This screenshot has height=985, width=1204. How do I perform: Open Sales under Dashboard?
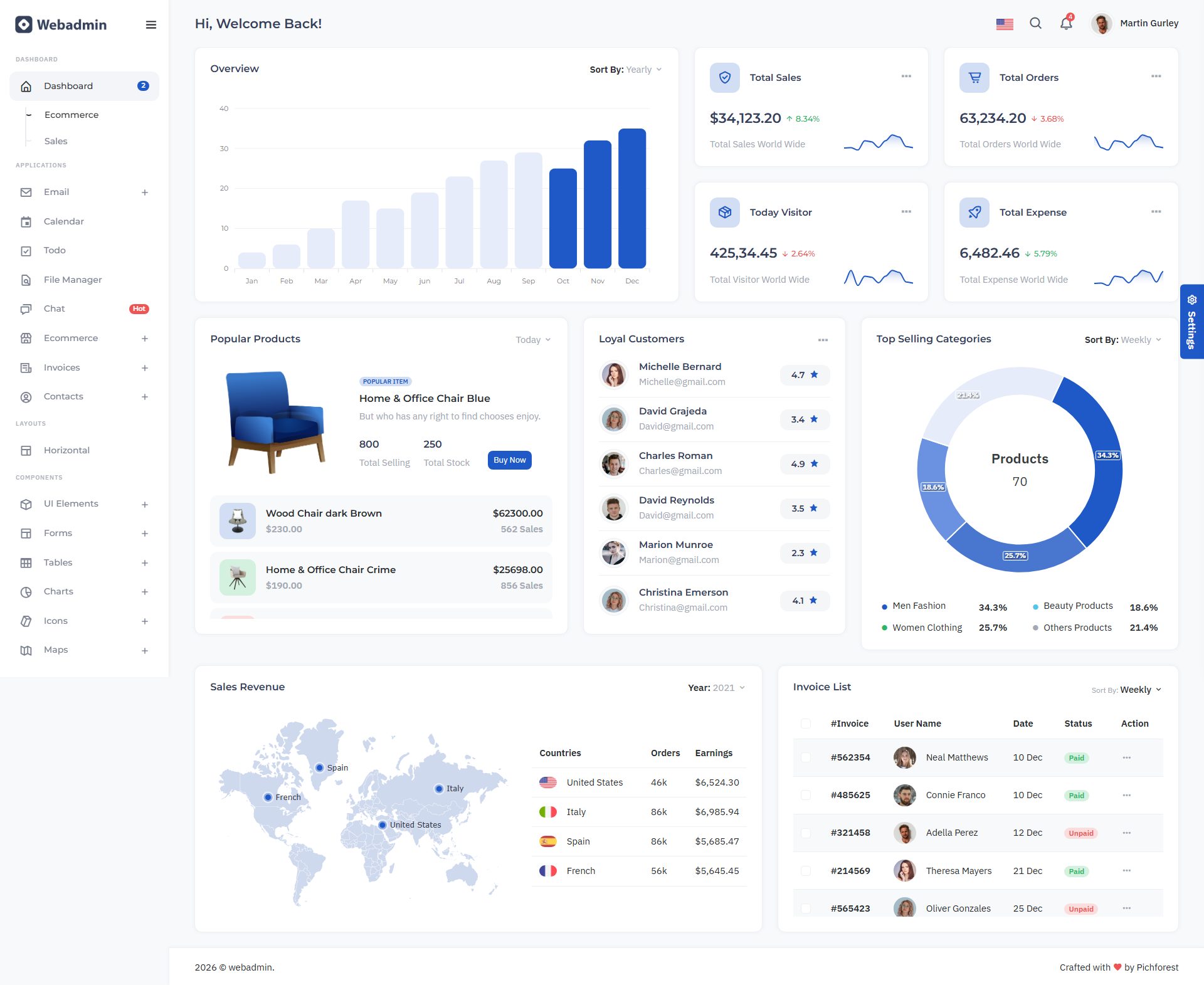[56, 141]
